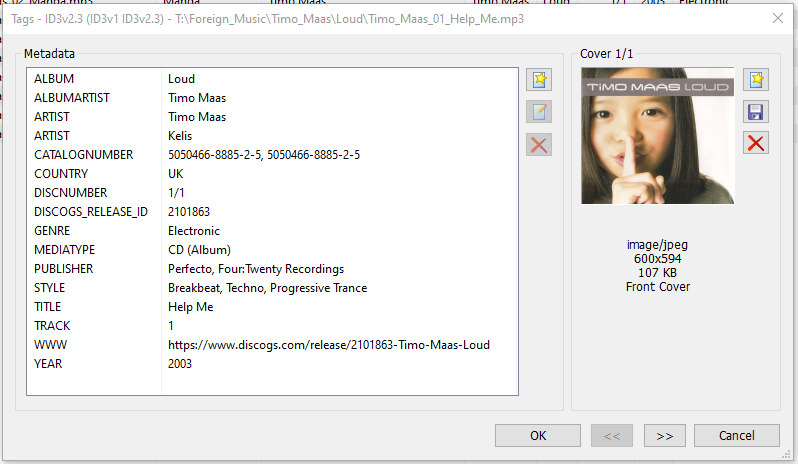This screenshot has height=464, width=798.
Task: Select the country value UK
Action: (176, 173)
